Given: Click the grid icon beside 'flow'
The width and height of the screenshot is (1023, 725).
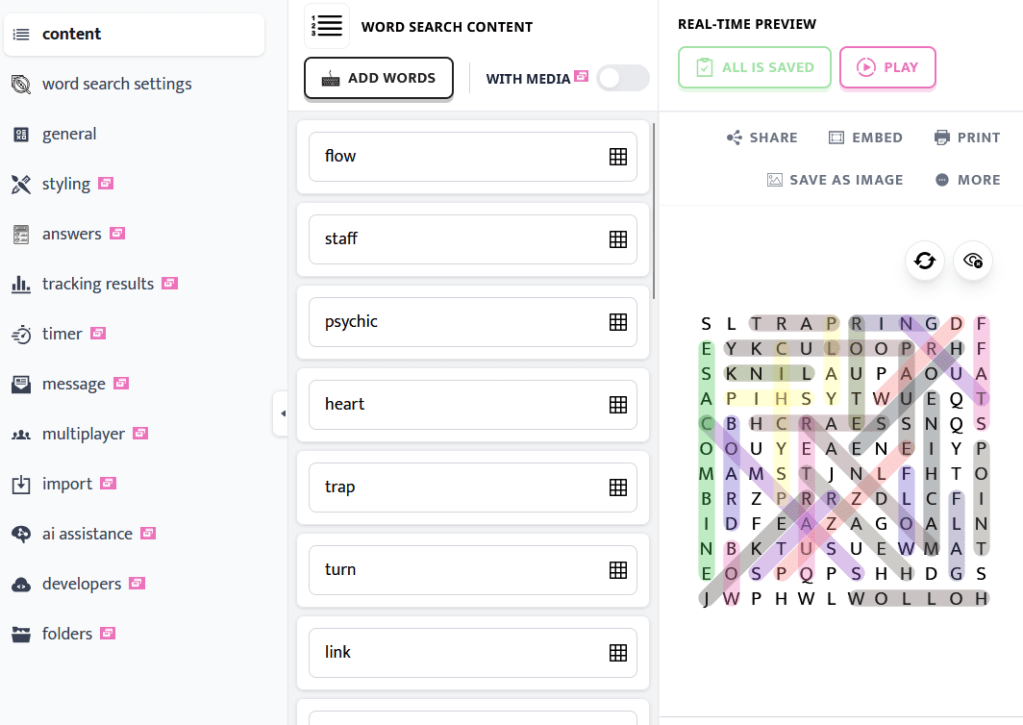Looking at the screenshot, I should coord(618,156).
